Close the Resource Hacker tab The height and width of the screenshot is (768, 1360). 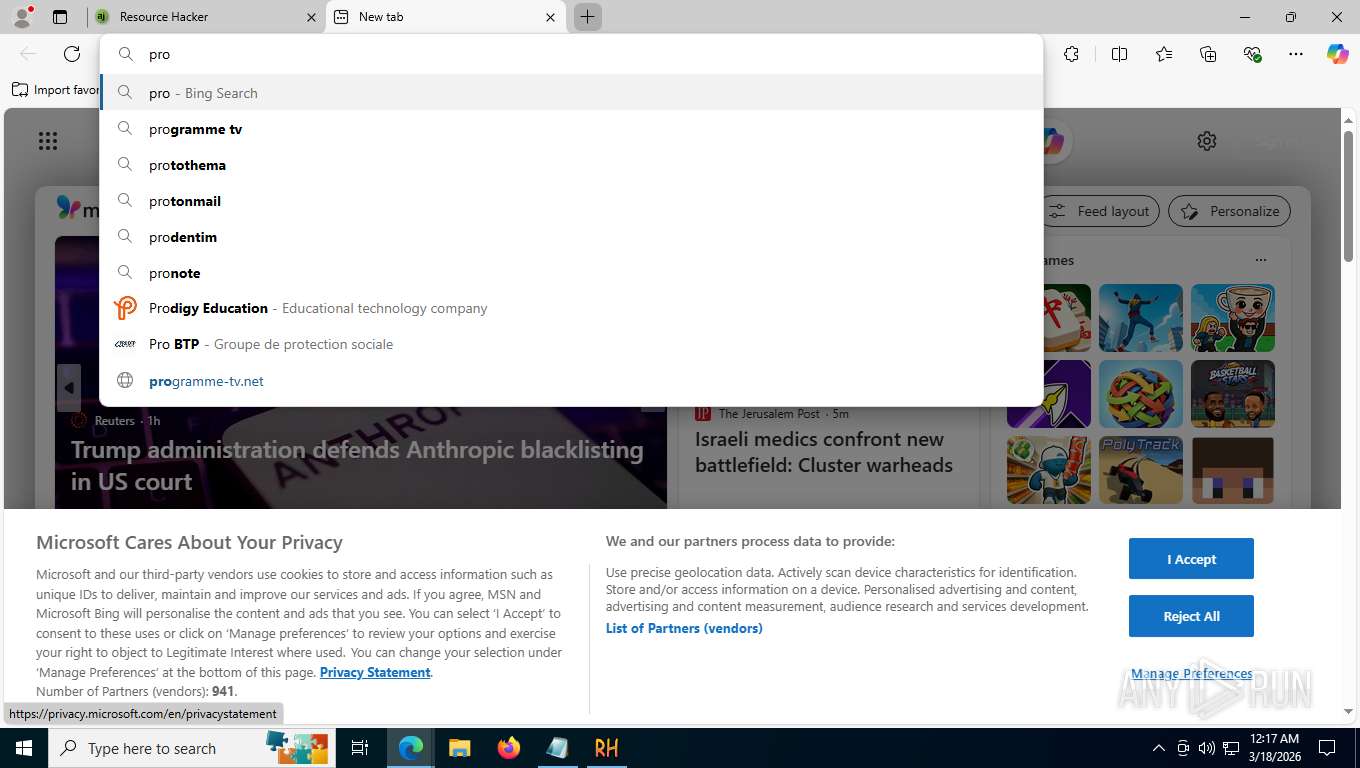pos(311,17)
